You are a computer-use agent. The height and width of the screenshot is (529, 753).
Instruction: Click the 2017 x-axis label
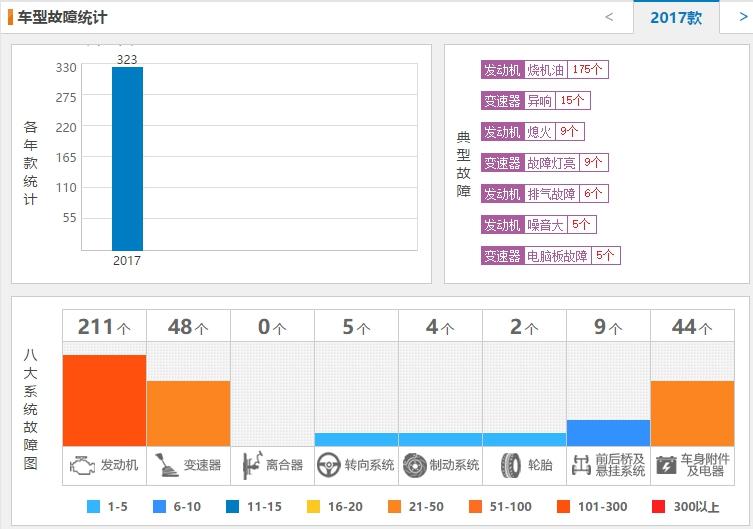coord(127,260)
